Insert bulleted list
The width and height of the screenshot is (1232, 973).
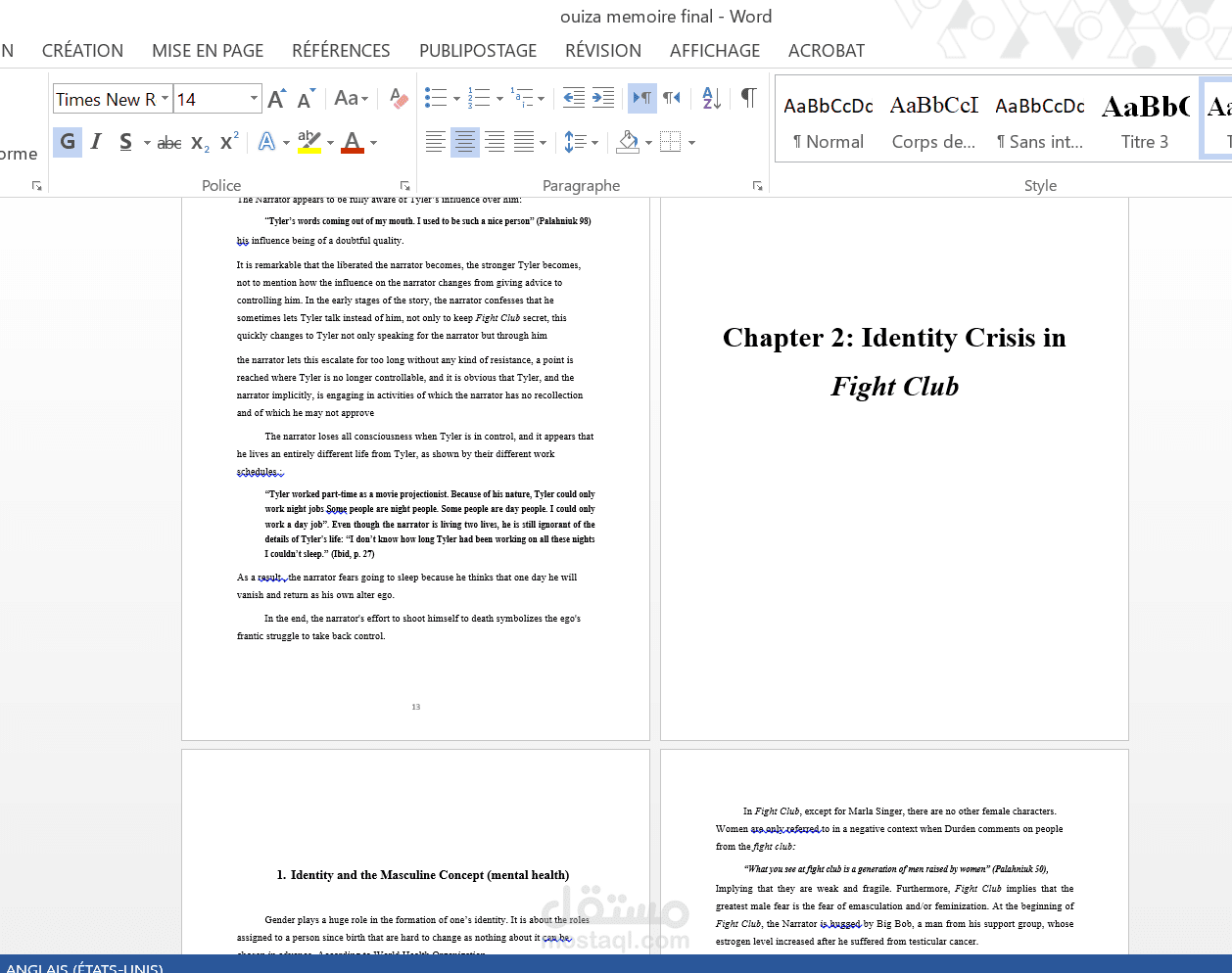(436, 98)
